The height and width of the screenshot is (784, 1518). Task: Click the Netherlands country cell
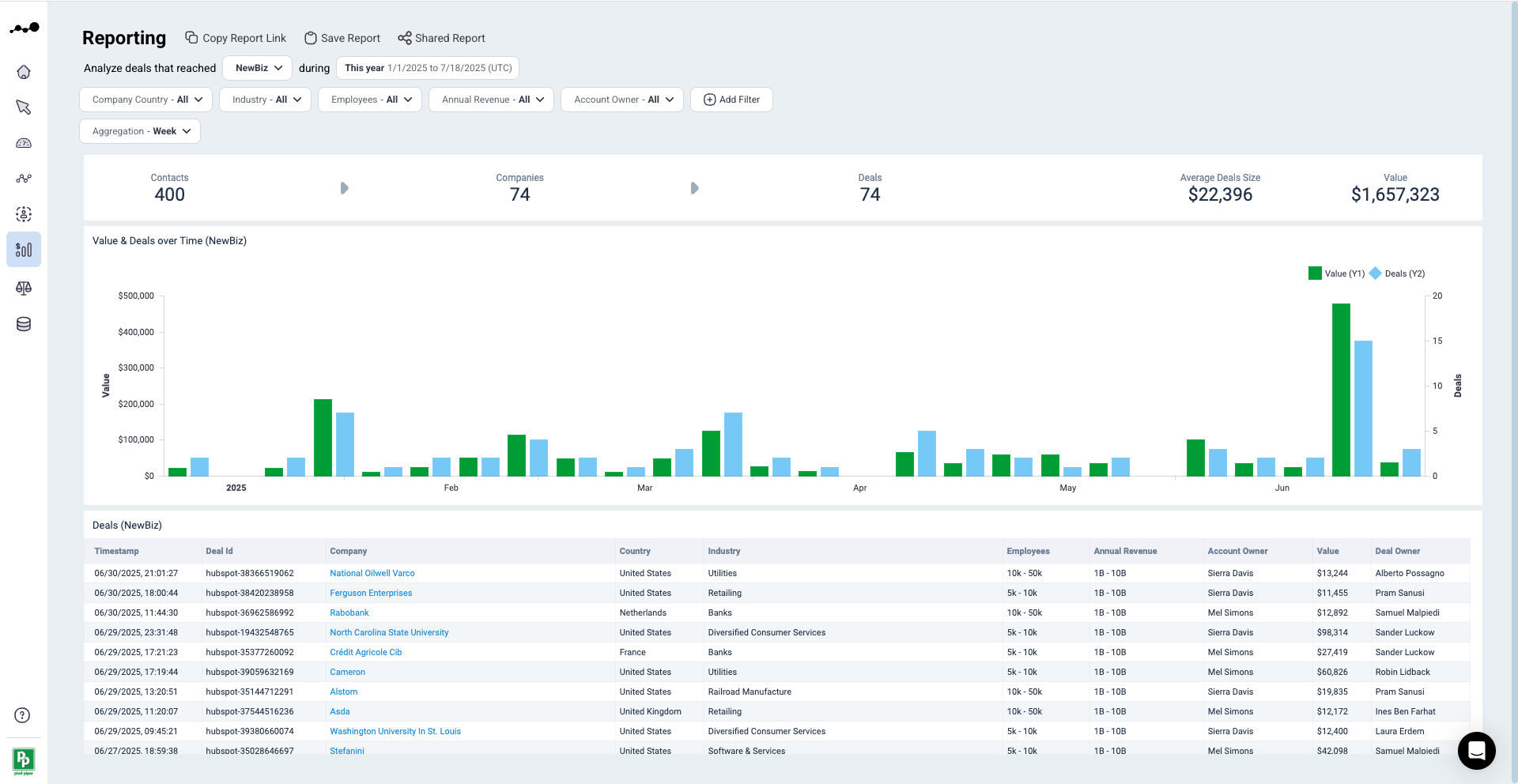(x=643, y=612)
